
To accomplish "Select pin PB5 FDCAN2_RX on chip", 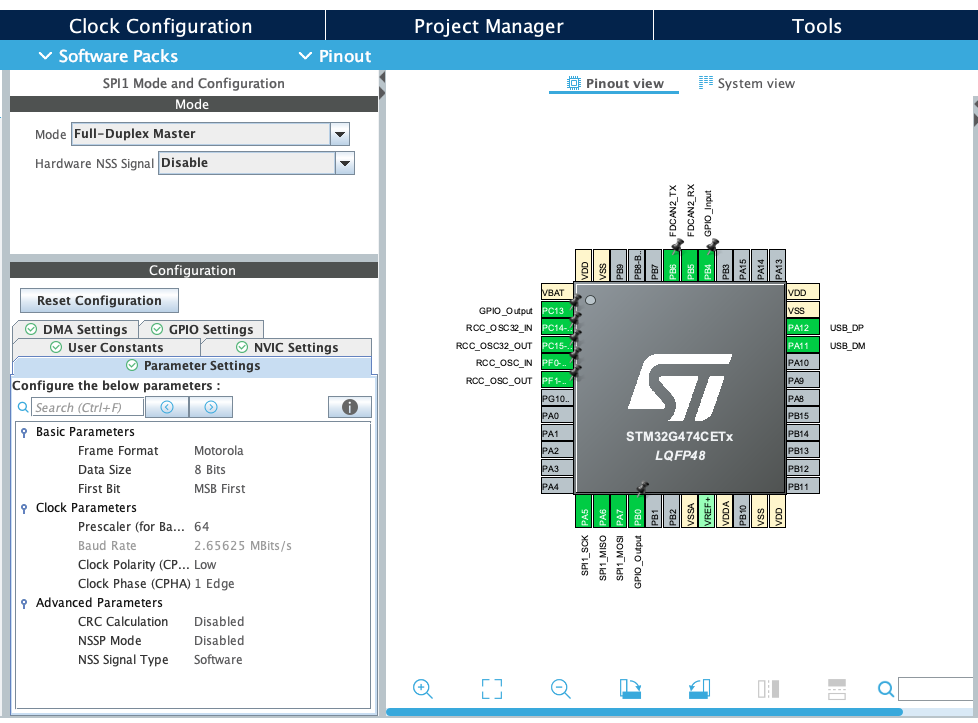I will point(690,266).
